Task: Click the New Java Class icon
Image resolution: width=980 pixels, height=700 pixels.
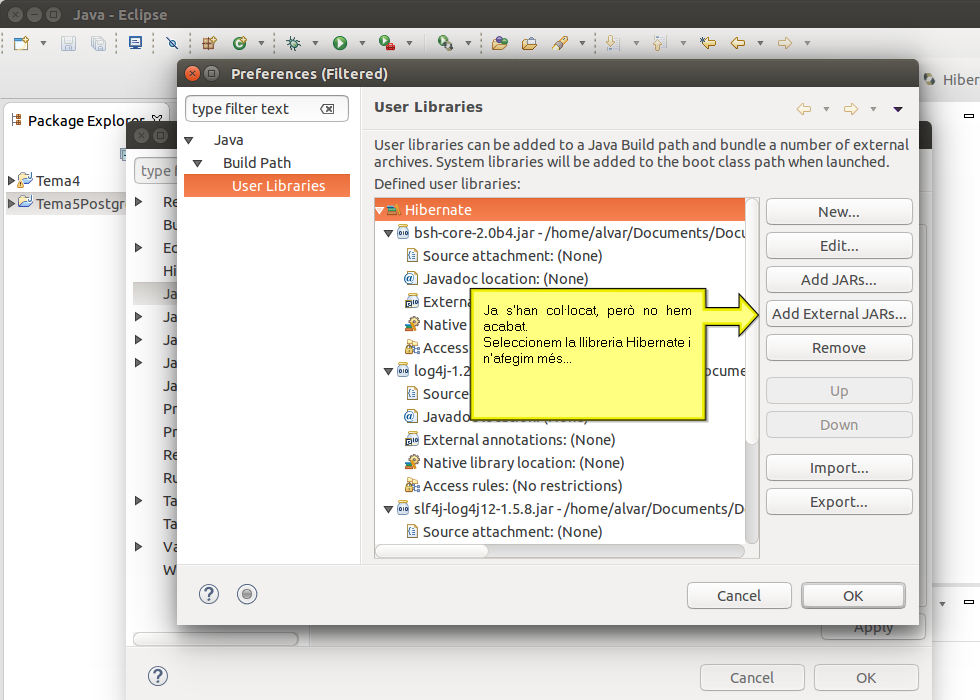Action: coord(239,43)
